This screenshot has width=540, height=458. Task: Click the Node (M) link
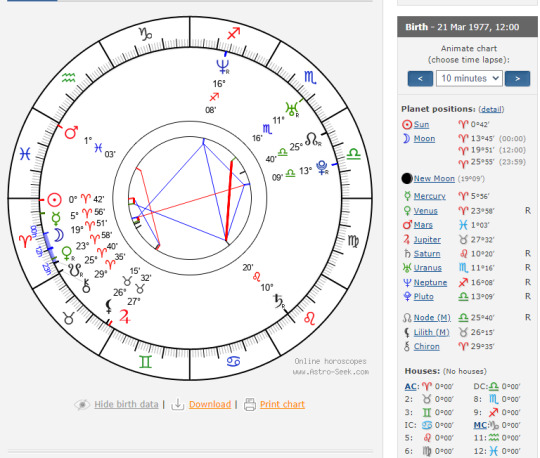432,318
